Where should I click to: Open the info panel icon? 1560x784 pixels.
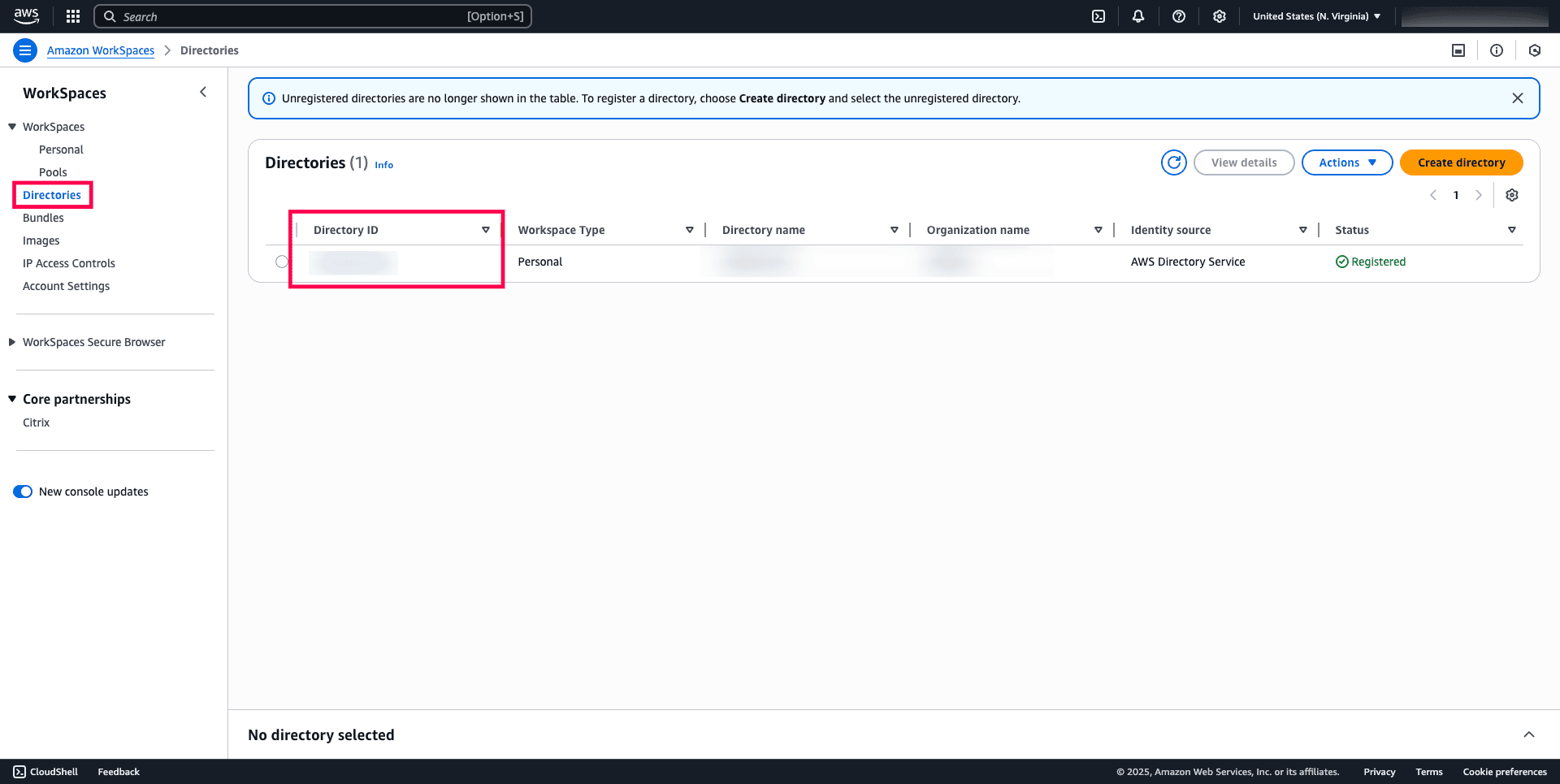(x=1497, y=50)
